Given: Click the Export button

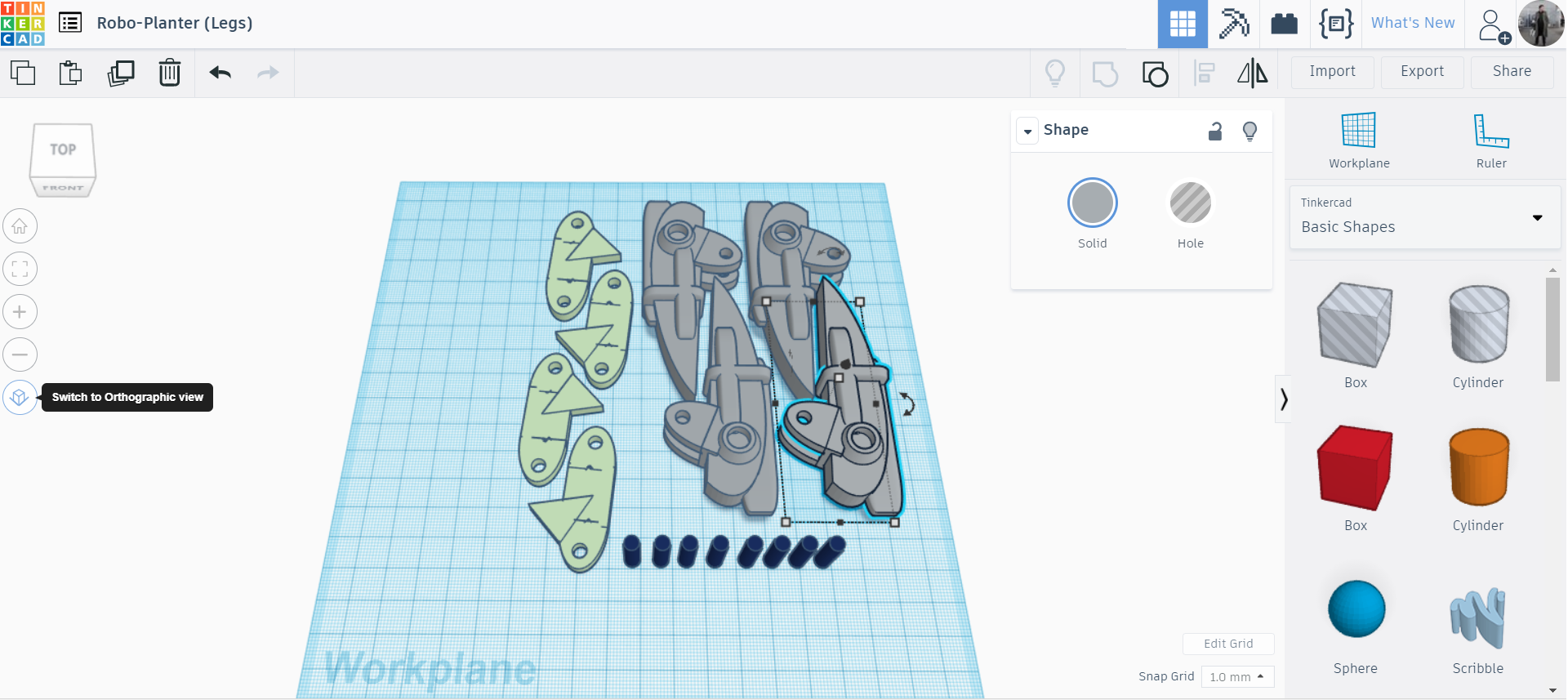Looking at the screenshot, I should 1423,72.
